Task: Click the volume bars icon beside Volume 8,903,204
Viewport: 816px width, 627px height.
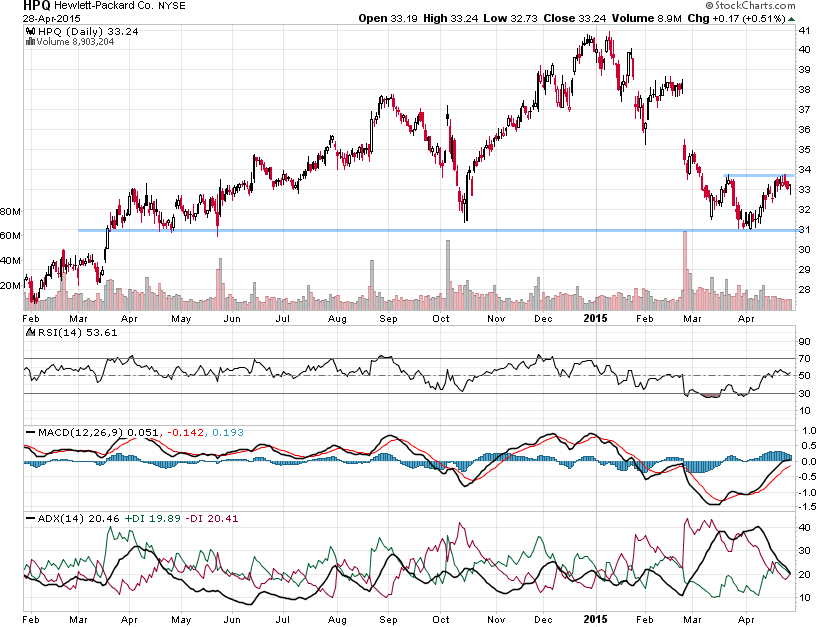Action: 30,42
